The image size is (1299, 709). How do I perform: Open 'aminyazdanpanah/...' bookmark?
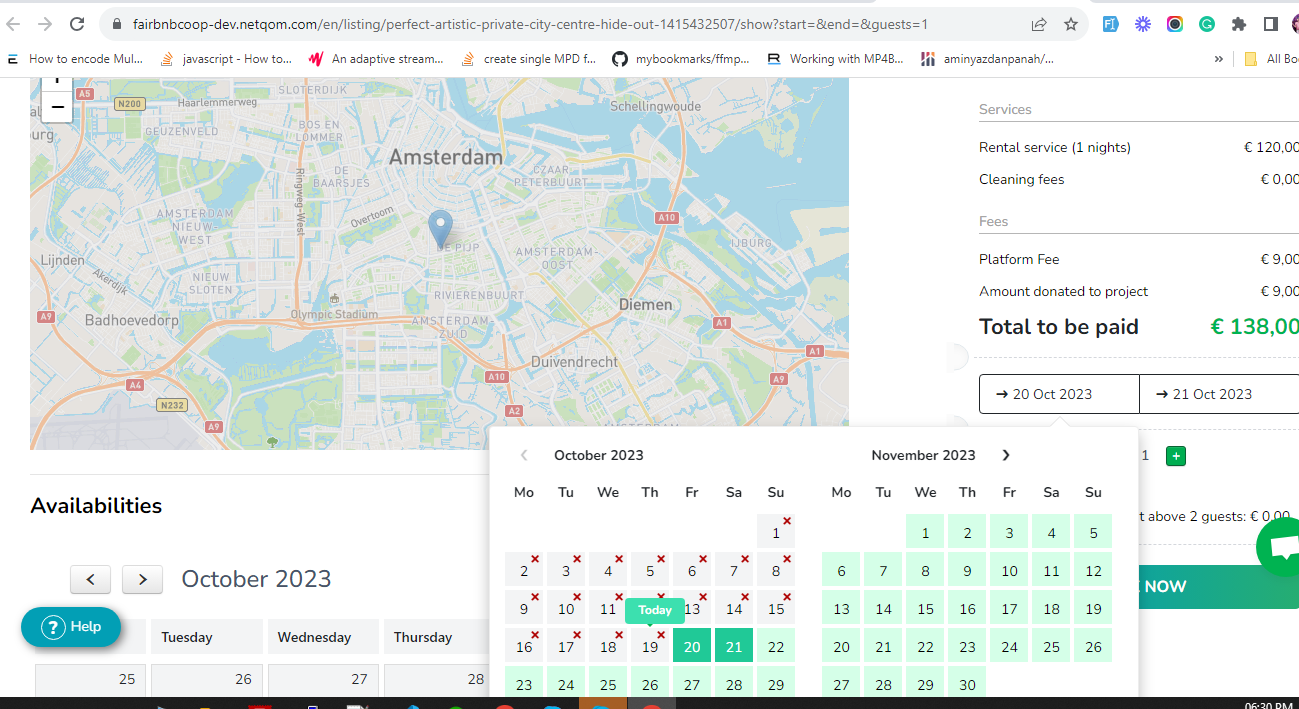point(987,59)
